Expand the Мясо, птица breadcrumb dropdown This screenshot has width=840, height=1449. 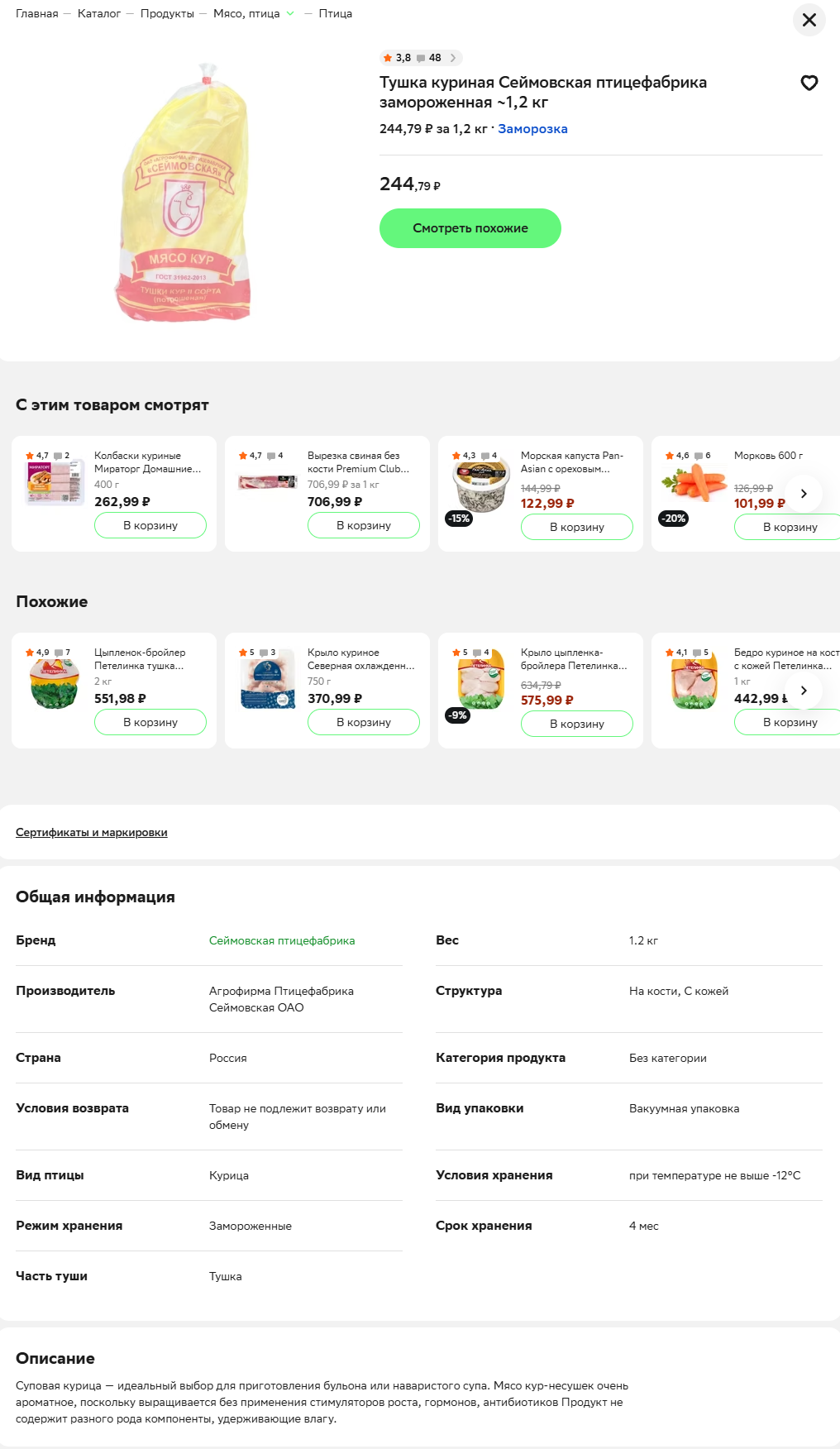pyautogui.click(x=290, y=13)
